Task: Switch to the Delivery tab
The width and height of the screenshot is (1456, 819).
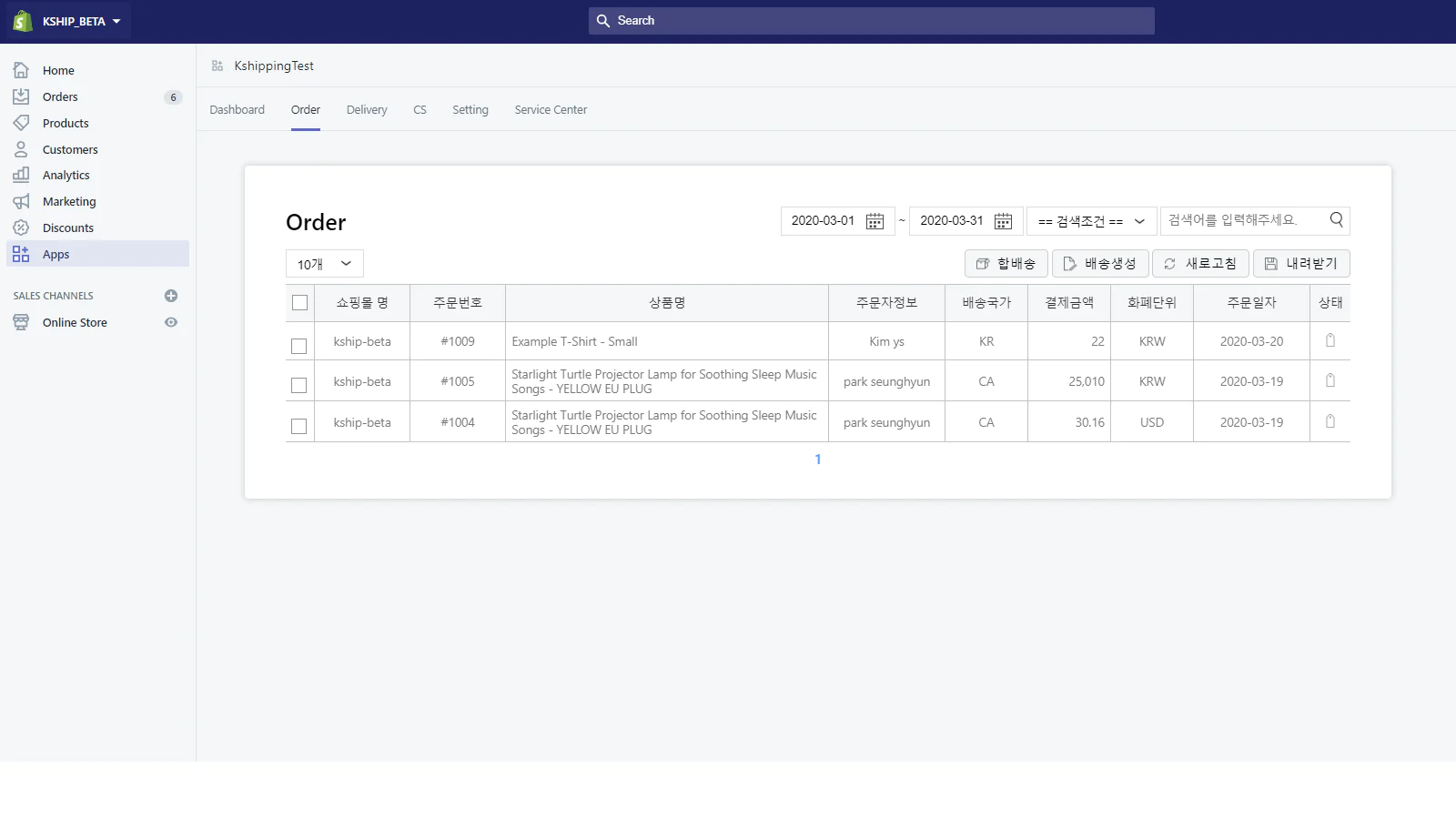Action: 367,109
